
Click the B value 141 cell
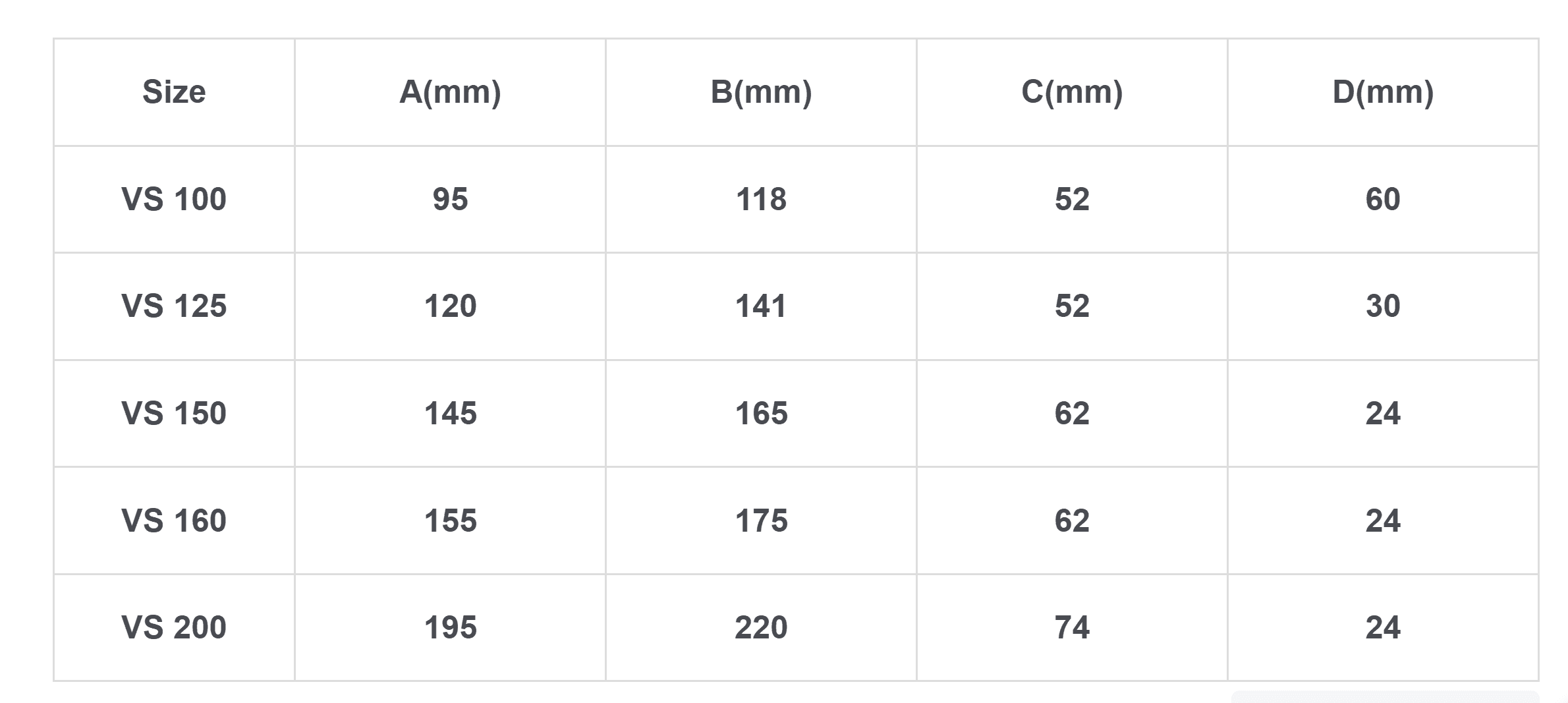point(761,306)
